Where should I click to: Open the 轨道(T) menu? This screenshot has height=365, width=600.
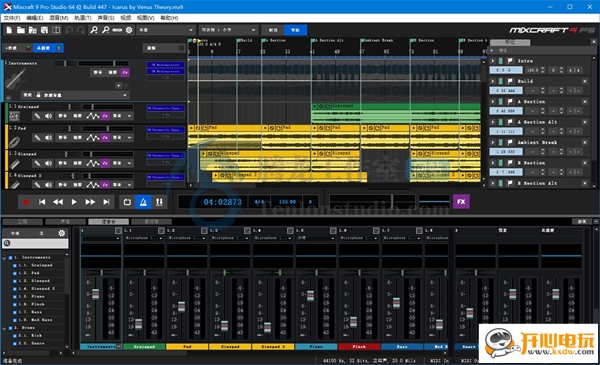coord(83,18)
